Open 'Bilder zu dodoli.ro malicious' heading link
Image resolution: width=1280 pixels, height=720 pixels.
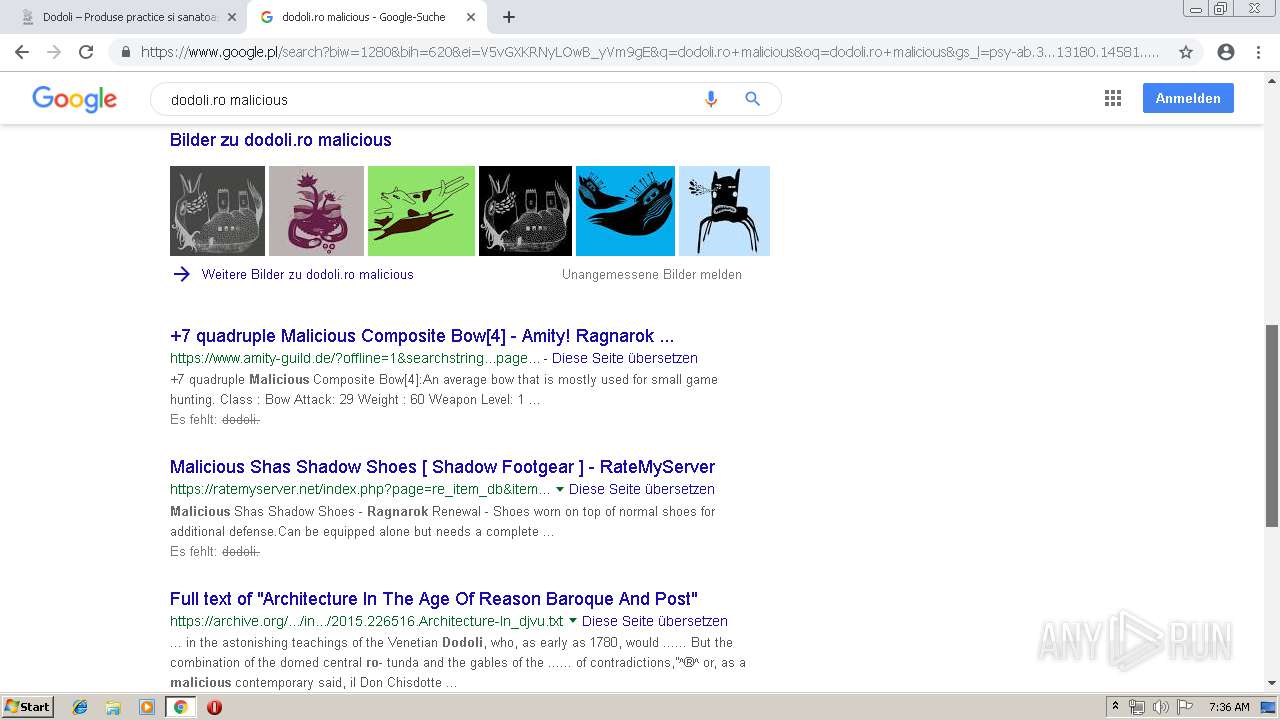(x=281, y=140)
